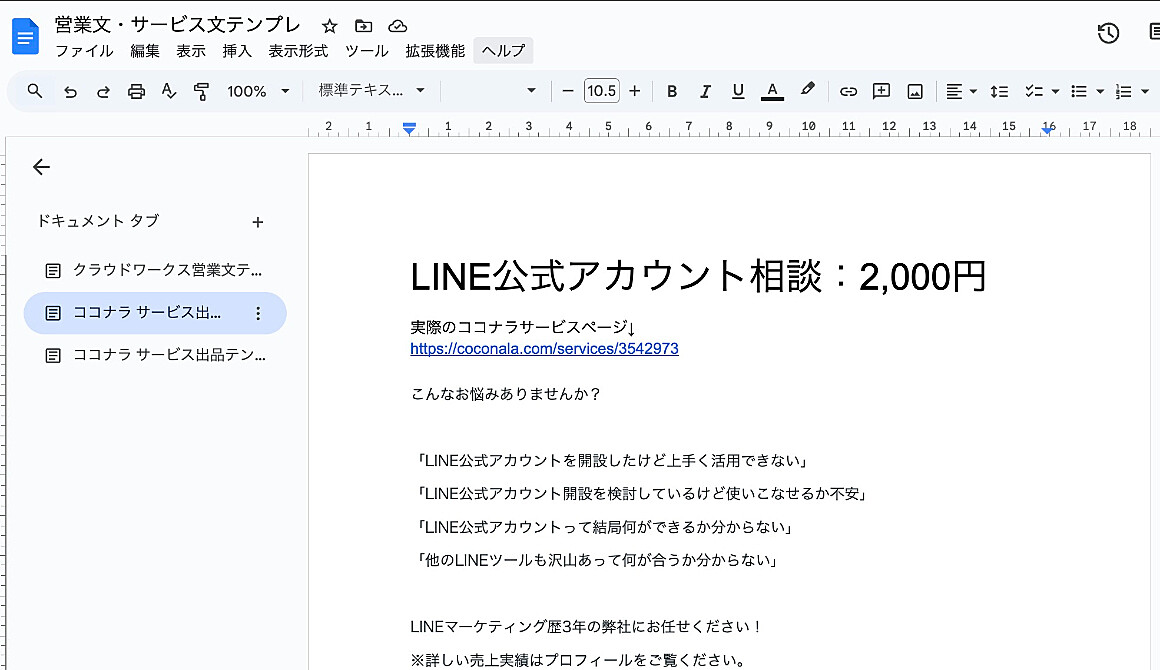Screen dimensions: 1160x670
Task: Decrease font size with minus button
Action: 568,91
